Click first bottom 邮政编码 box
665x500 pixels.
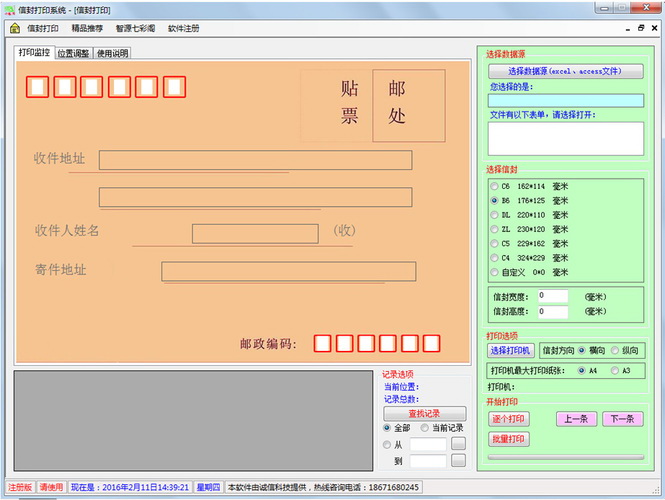[322, 344]
